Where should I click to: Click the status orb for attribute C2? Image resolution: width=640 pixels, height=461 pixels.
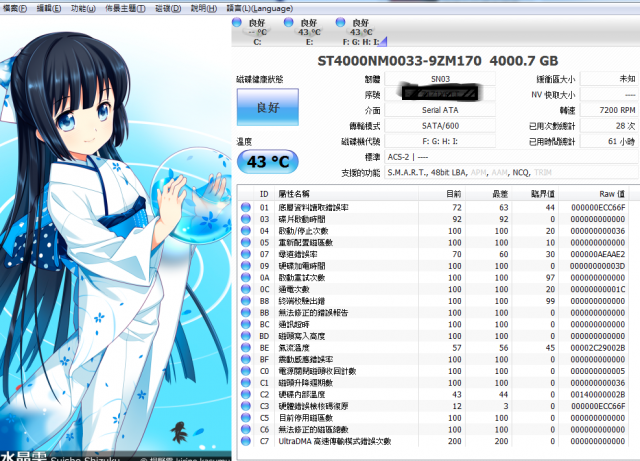tap(246, 394)
